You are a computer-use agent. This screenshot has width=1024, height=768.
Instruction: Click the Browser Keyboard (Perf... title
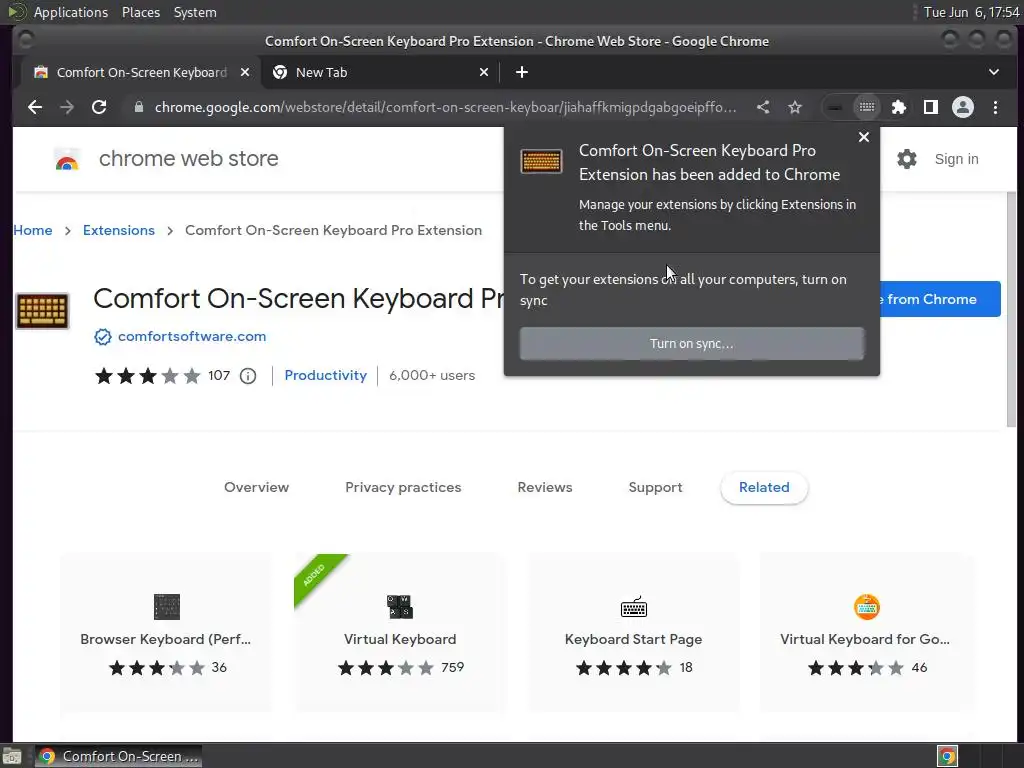tap(165, 639)
